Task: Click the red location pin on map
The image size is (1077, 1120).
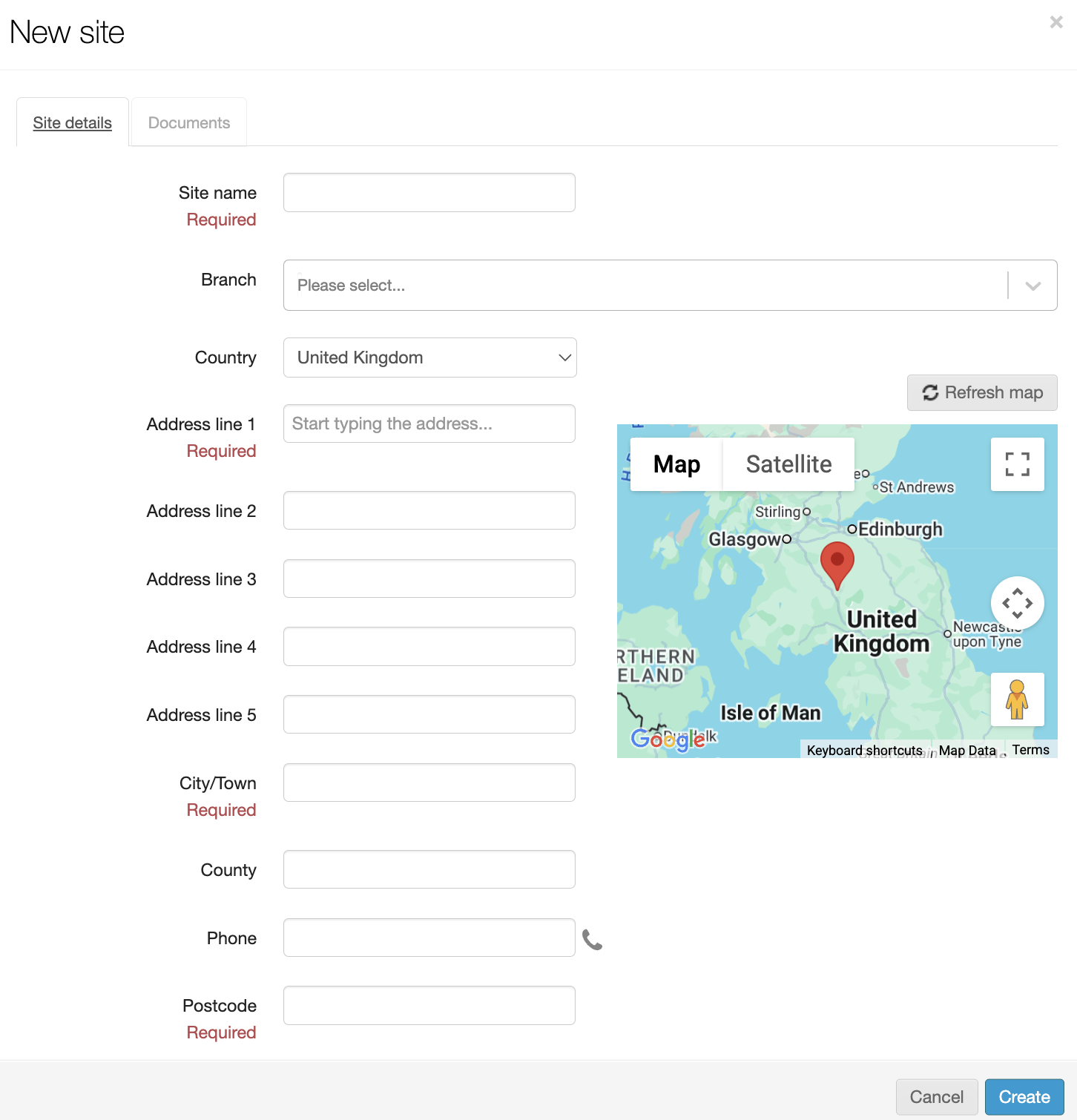Action: (x=837, y=563)
